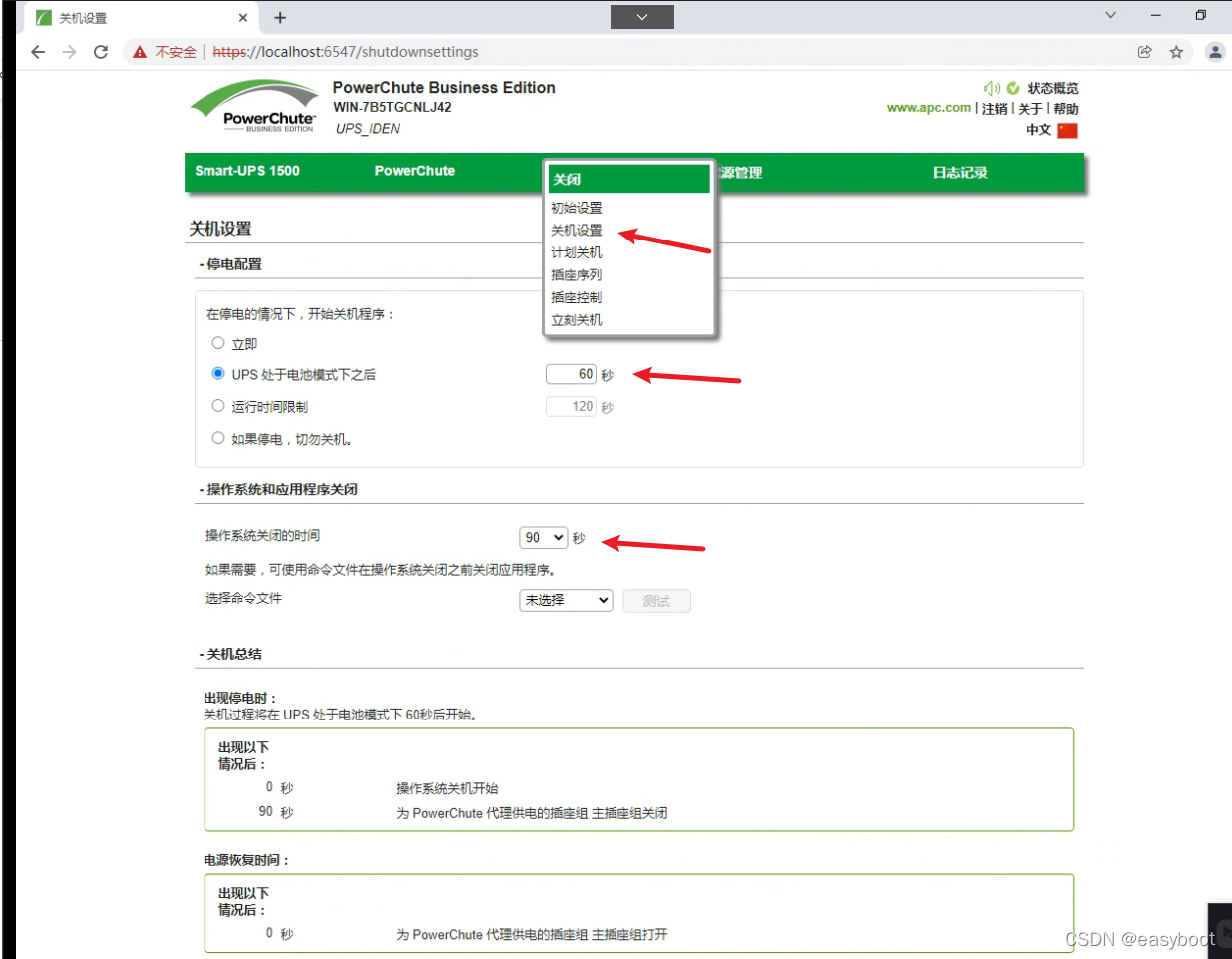Click the speaker sound icon near 状态概览

click(991, 88)
